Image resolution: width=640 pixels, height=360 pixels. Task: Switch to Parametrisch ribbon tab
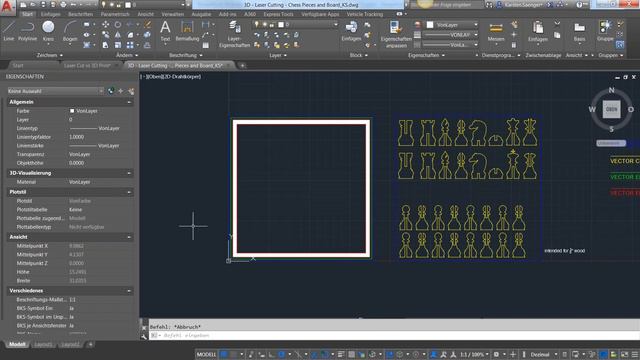point(115,14)
